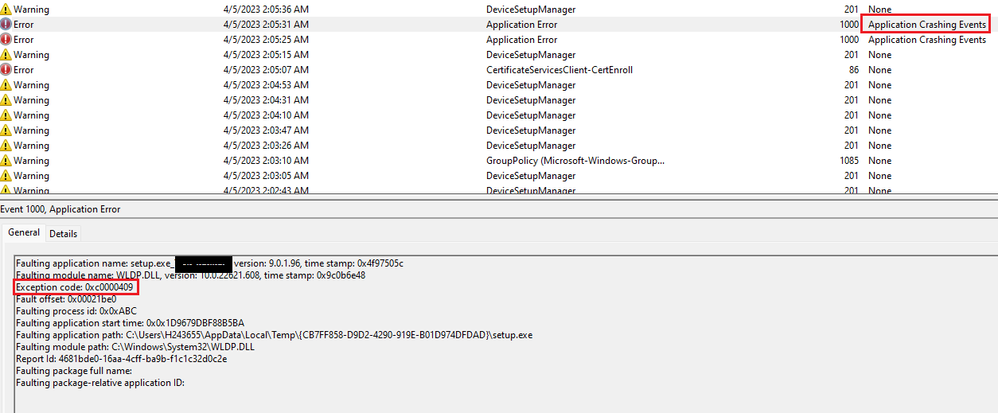Select the timestamp 4/5/2023 2:05:31 AM
The width and height of the screenshot is (998, 413).
click(266, 24)
